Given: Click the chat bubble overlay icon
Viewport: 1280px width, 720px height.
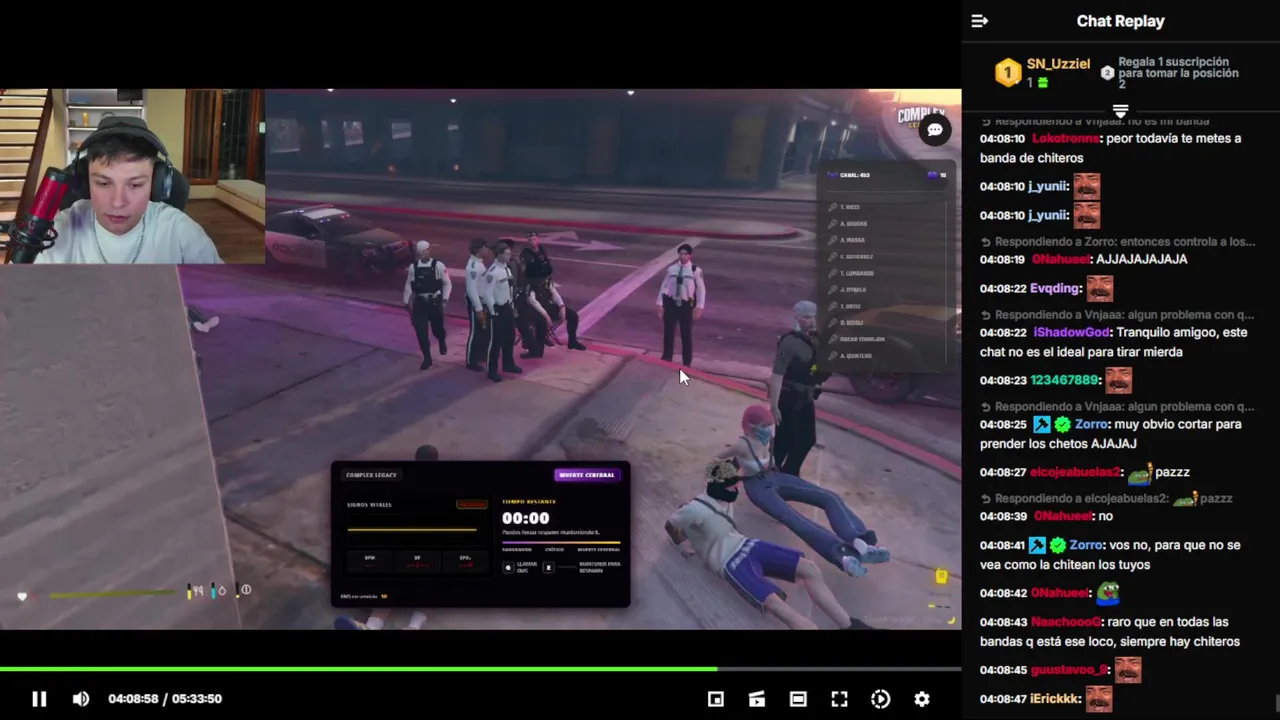Looking at the screenshot, I should pyautogui.click(x=934, y=130).
